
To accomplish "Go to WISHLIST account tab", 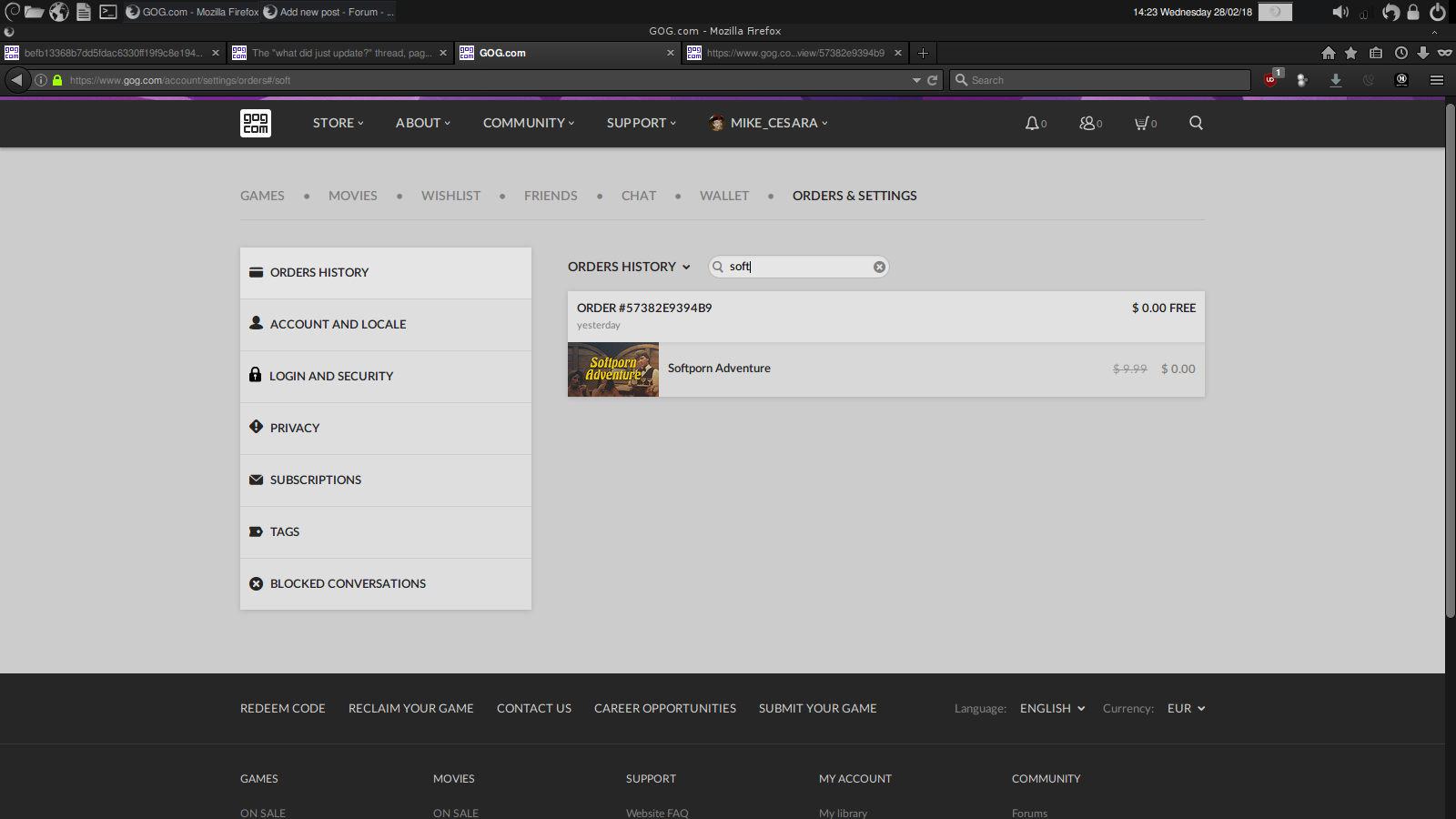I will coord(450,196).
